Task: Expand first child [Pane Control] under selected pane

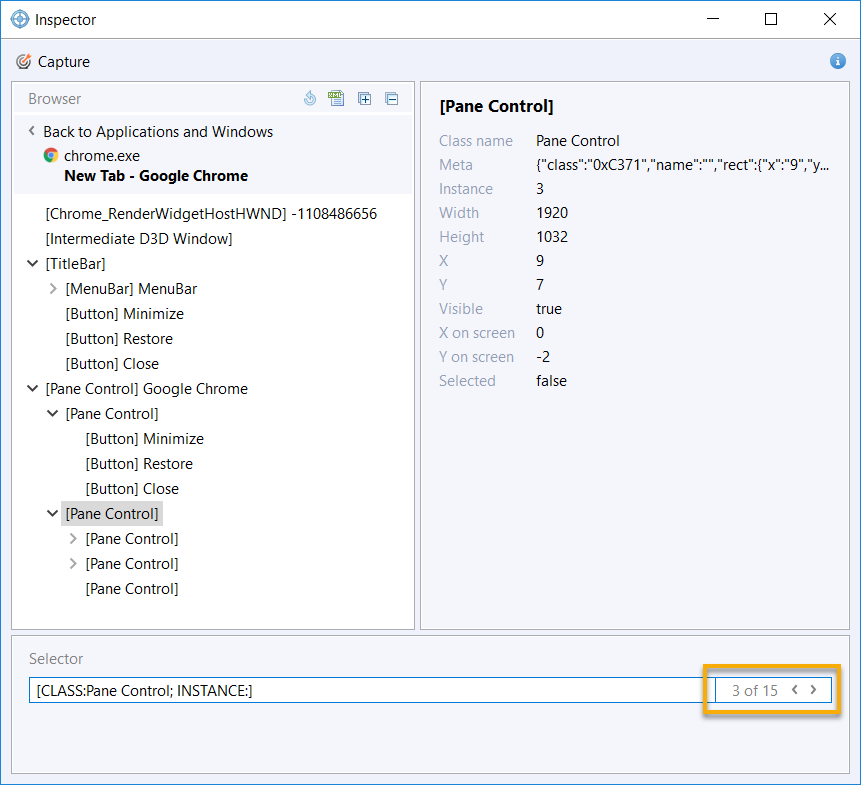Action: pos(73,539)
